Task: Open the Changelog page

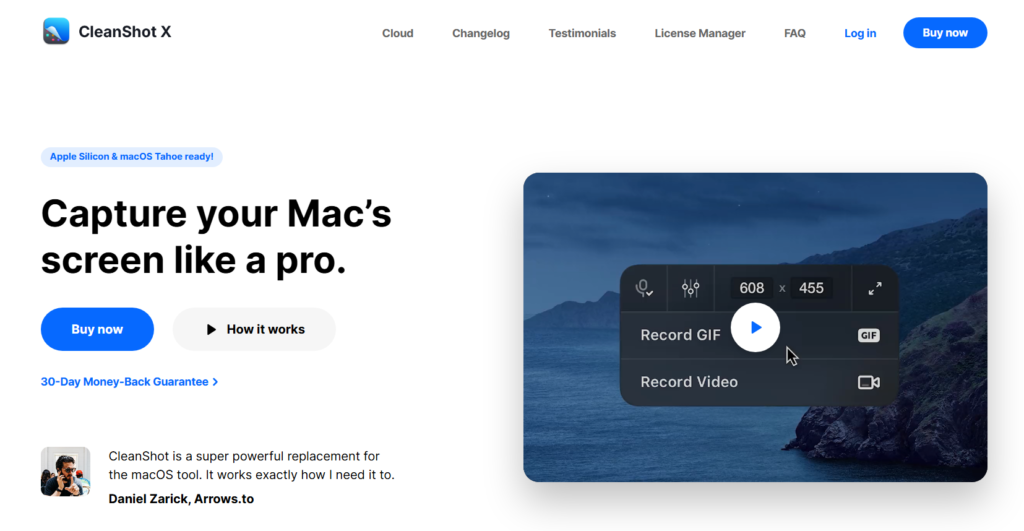Action: tap(481, 33)
